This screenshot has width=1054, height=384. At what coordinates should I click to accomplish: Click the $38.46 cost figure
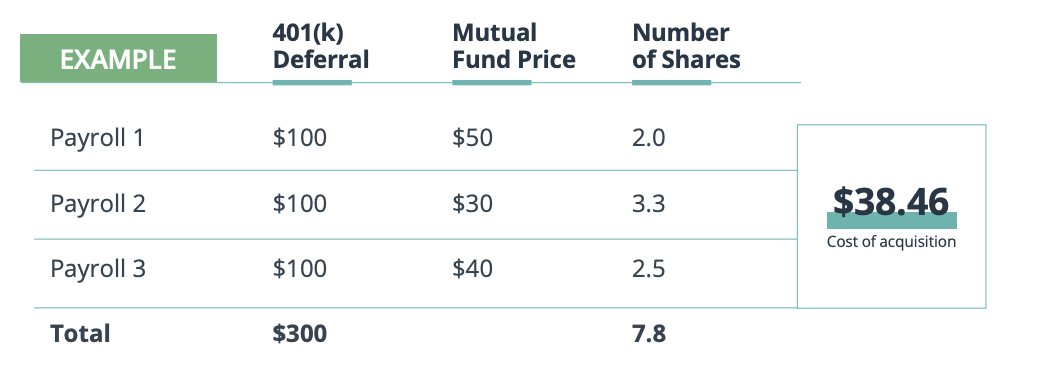click(891, 201)
